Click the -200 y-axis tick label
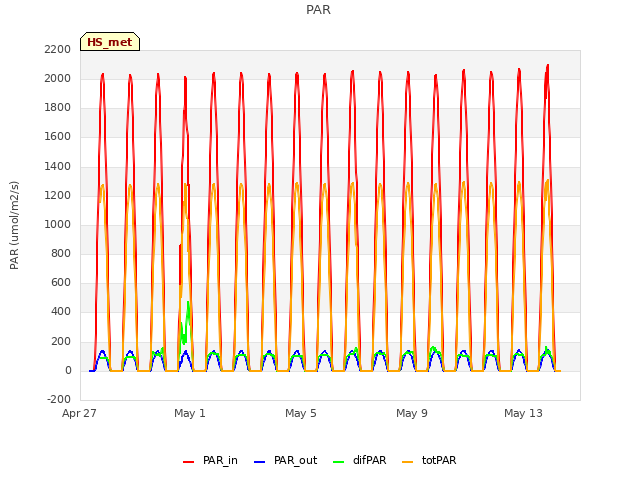This screenshot has width=640, height=480. click(59, 399)
